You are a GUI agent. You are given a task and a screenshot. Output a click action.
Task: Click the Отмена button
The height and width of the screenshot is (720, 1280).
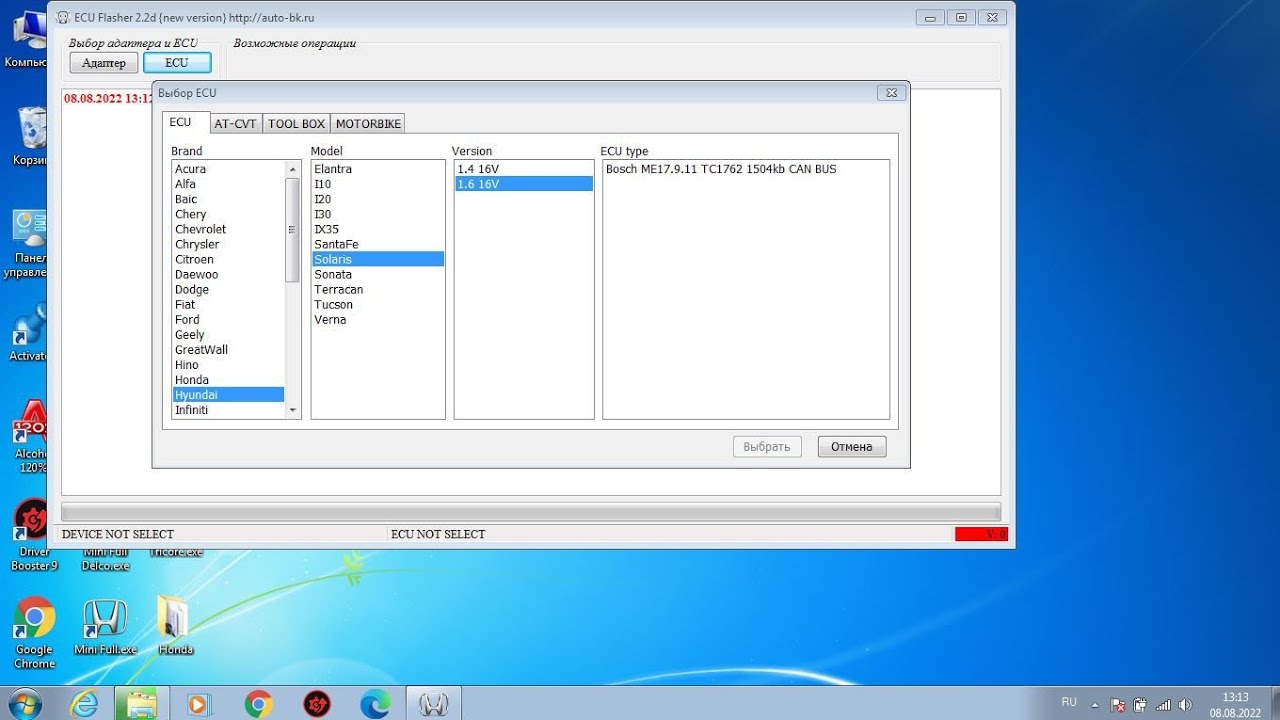(852, 447)
